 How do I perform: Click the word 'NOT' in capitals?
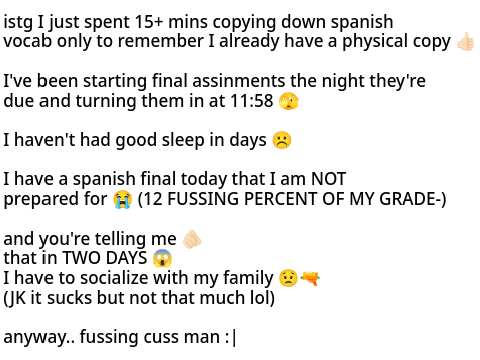[328, 179]
